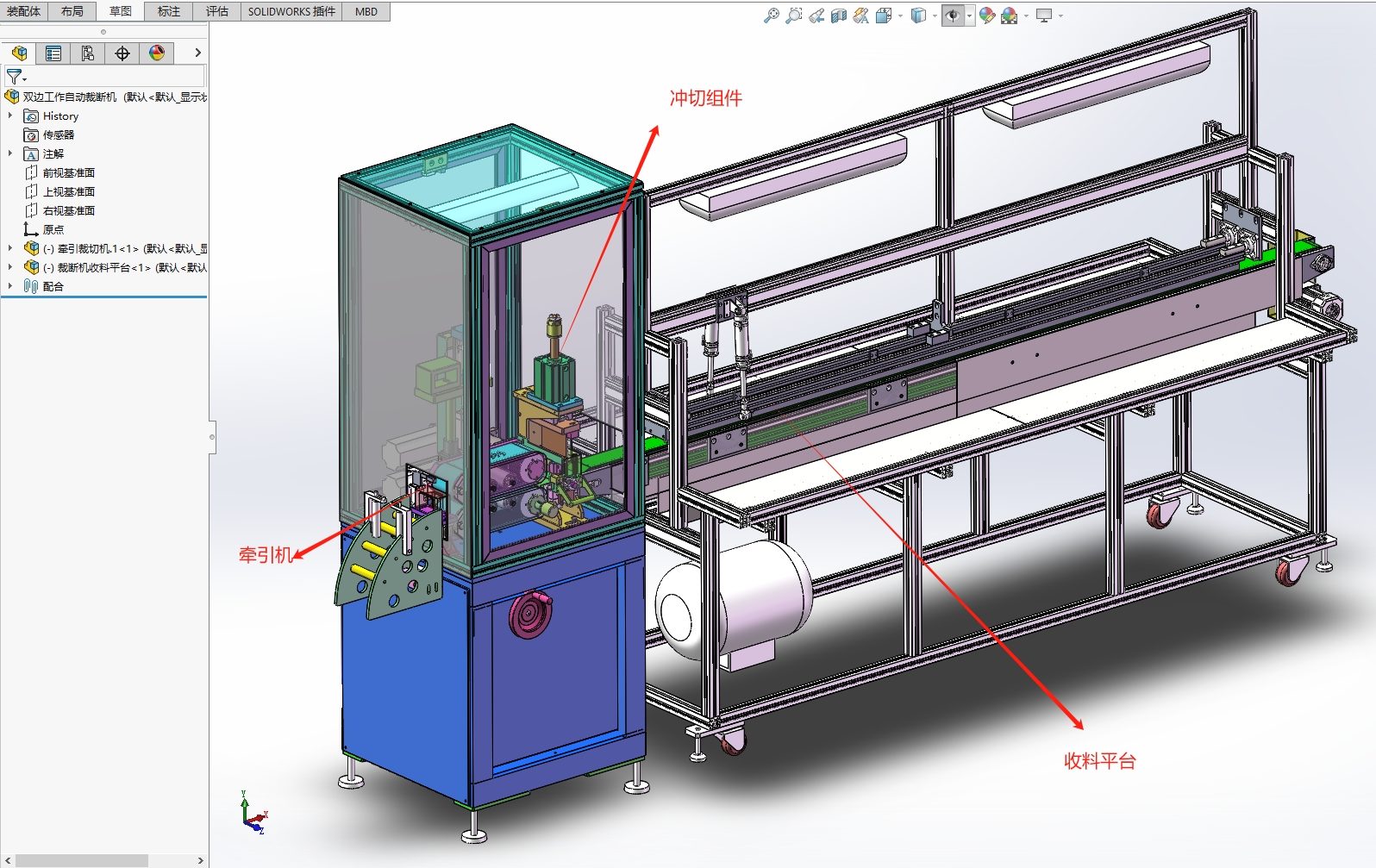Click into the tree filter field
1376x868 pixels.
(x=116, y=77)
